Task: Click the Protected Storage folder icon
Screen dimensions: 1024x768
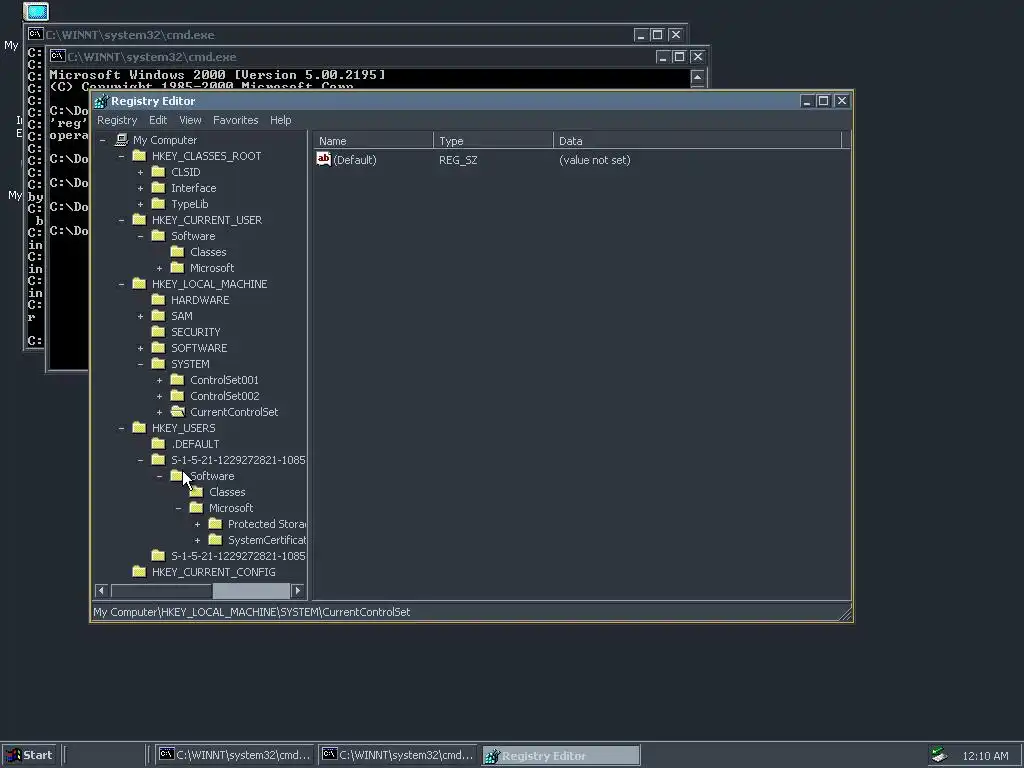Action: [215, 524]
